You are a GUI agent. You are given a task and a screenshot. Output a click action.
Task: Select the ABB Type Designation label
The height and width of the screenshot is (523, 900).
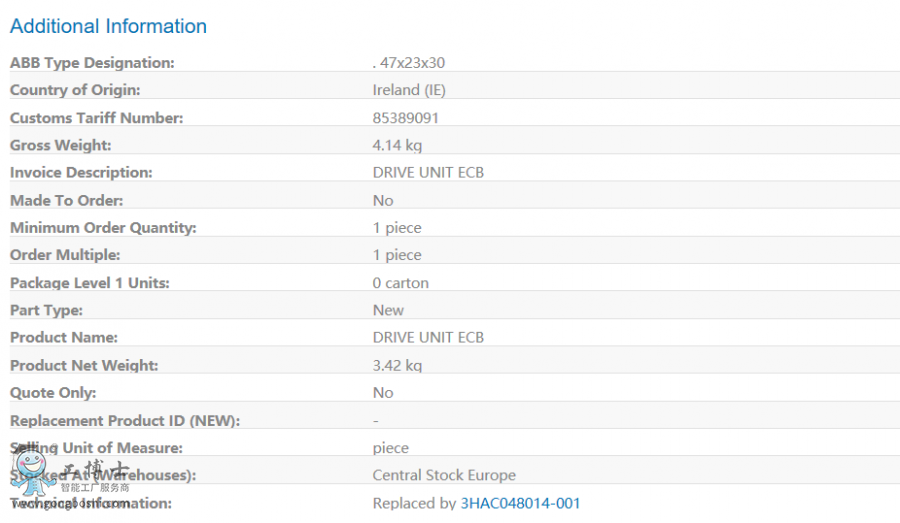pos(92,63)
